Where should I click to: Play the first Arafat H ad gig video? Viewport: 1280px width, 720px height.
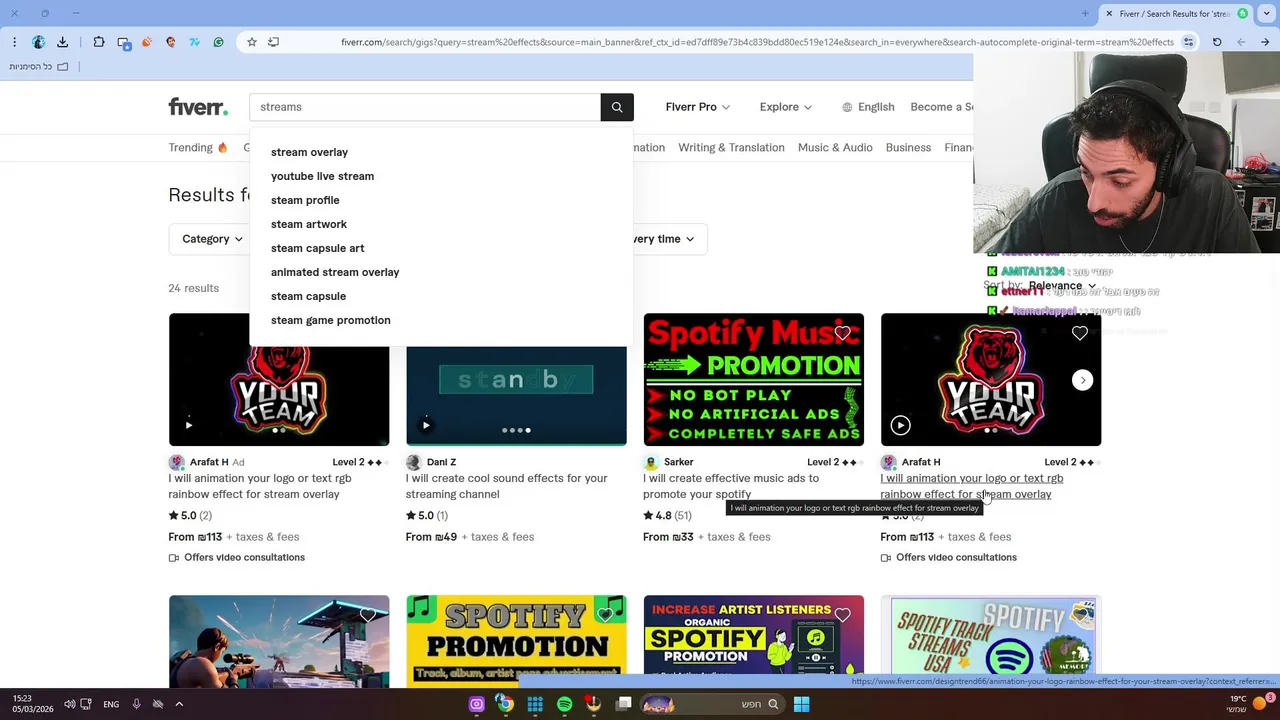[x=188, y=425]
